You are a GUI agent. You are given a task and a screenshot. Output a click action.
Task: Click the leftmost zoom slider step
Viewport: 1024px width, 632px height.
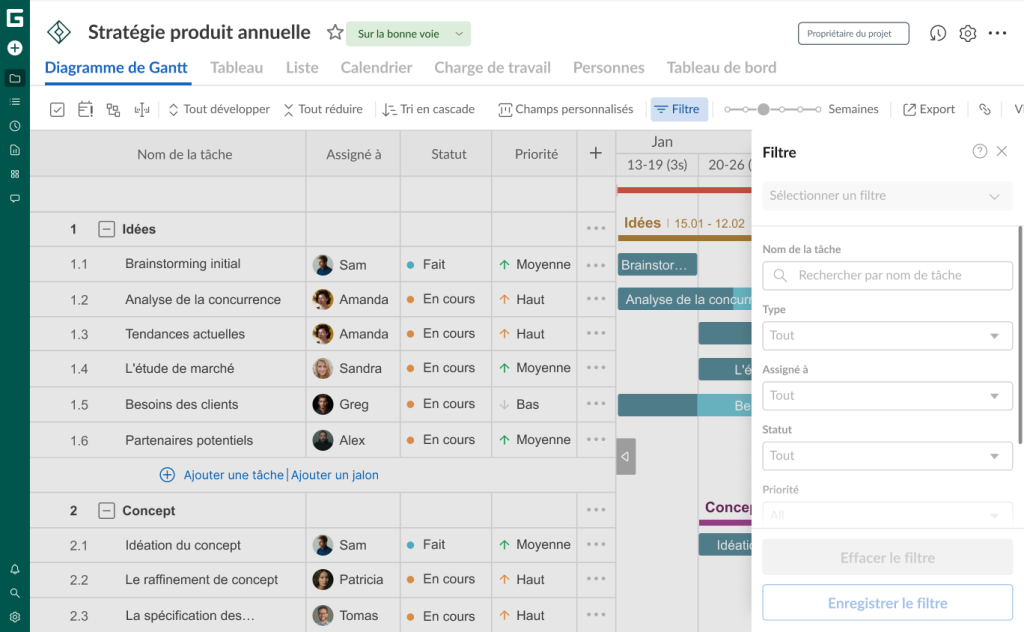tap(728, 110)
